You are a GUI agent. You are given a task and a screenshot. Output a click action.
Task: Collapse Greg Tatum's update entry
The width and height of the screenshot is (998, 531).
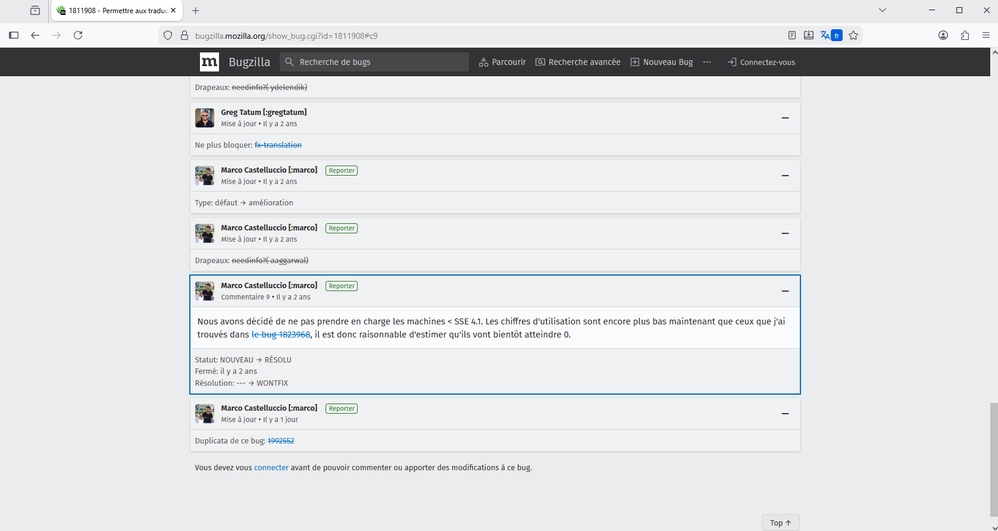(785, 118)
